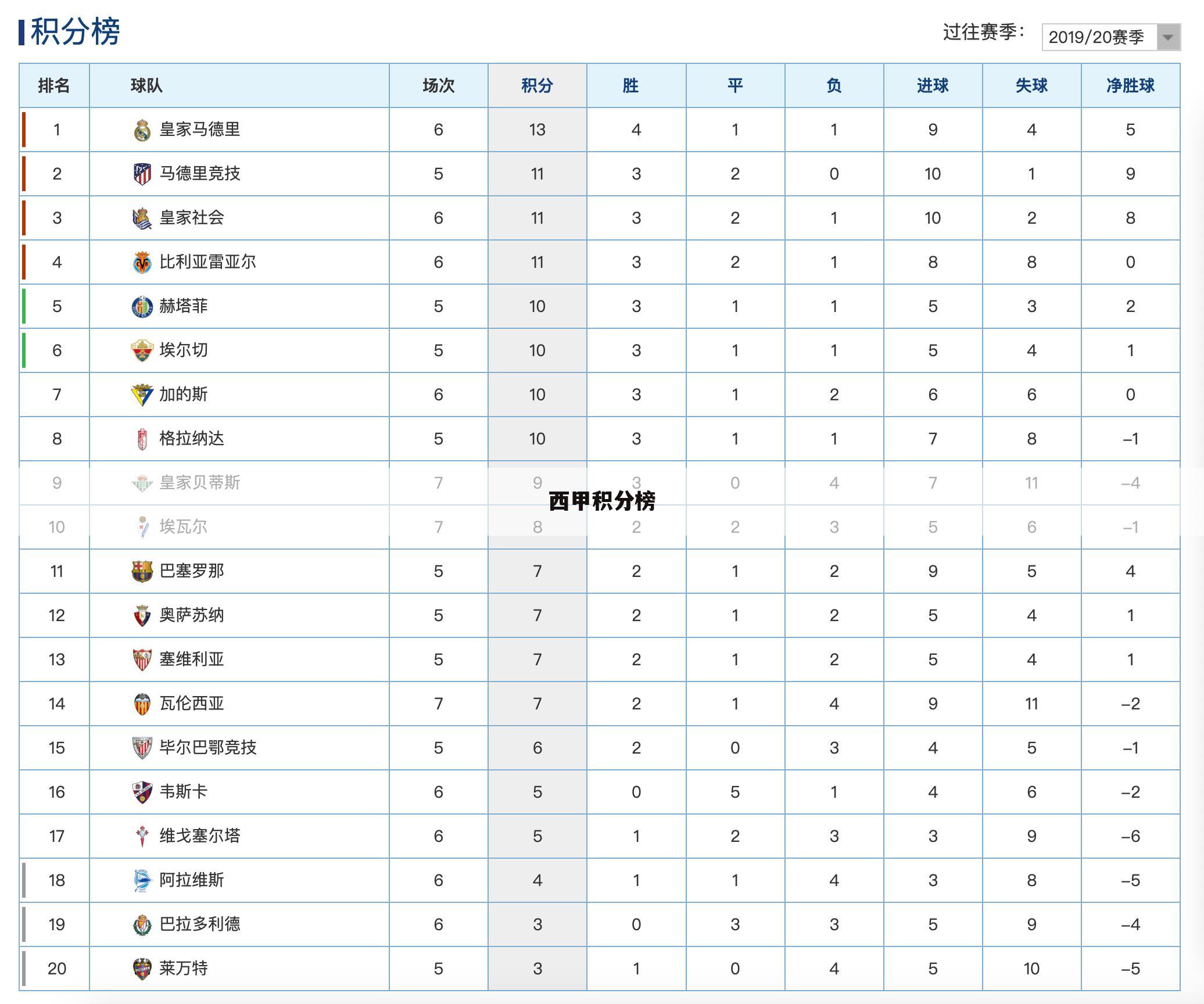Open team link 奥萨苏纳

click(192, 615)
